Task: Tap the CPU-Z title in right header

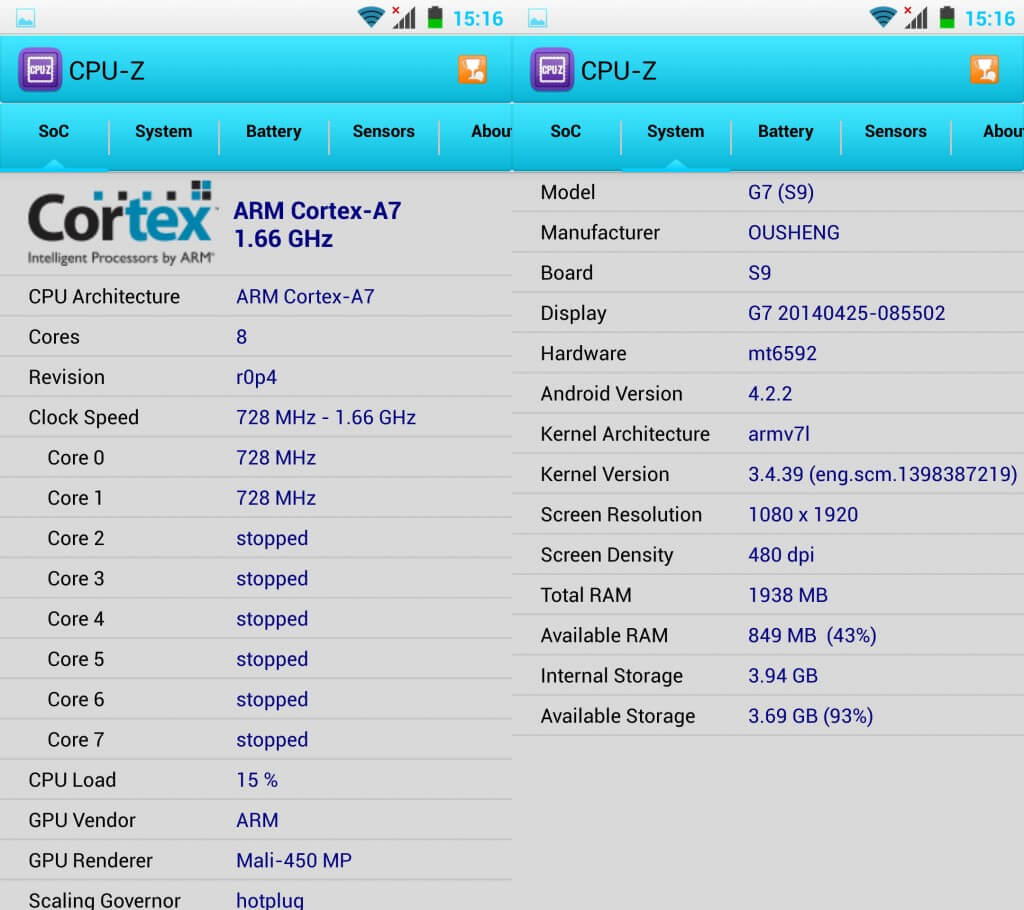Action: tap(618, 71)
